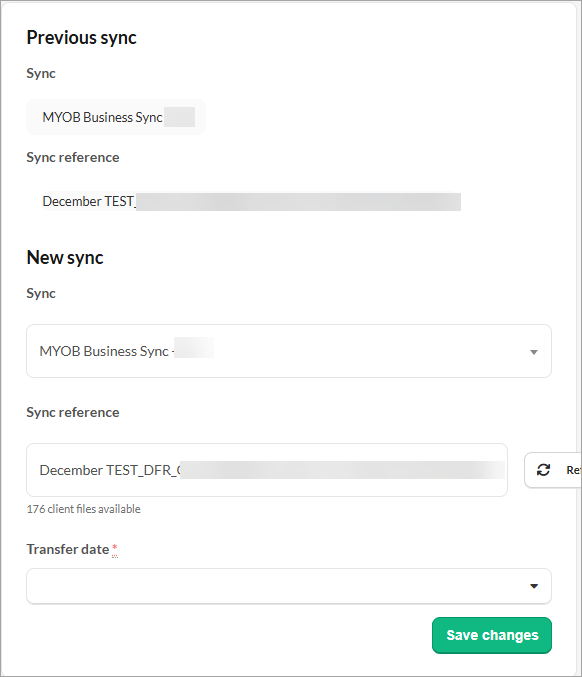Focus the New sync Sync reference input

point(267,470)
